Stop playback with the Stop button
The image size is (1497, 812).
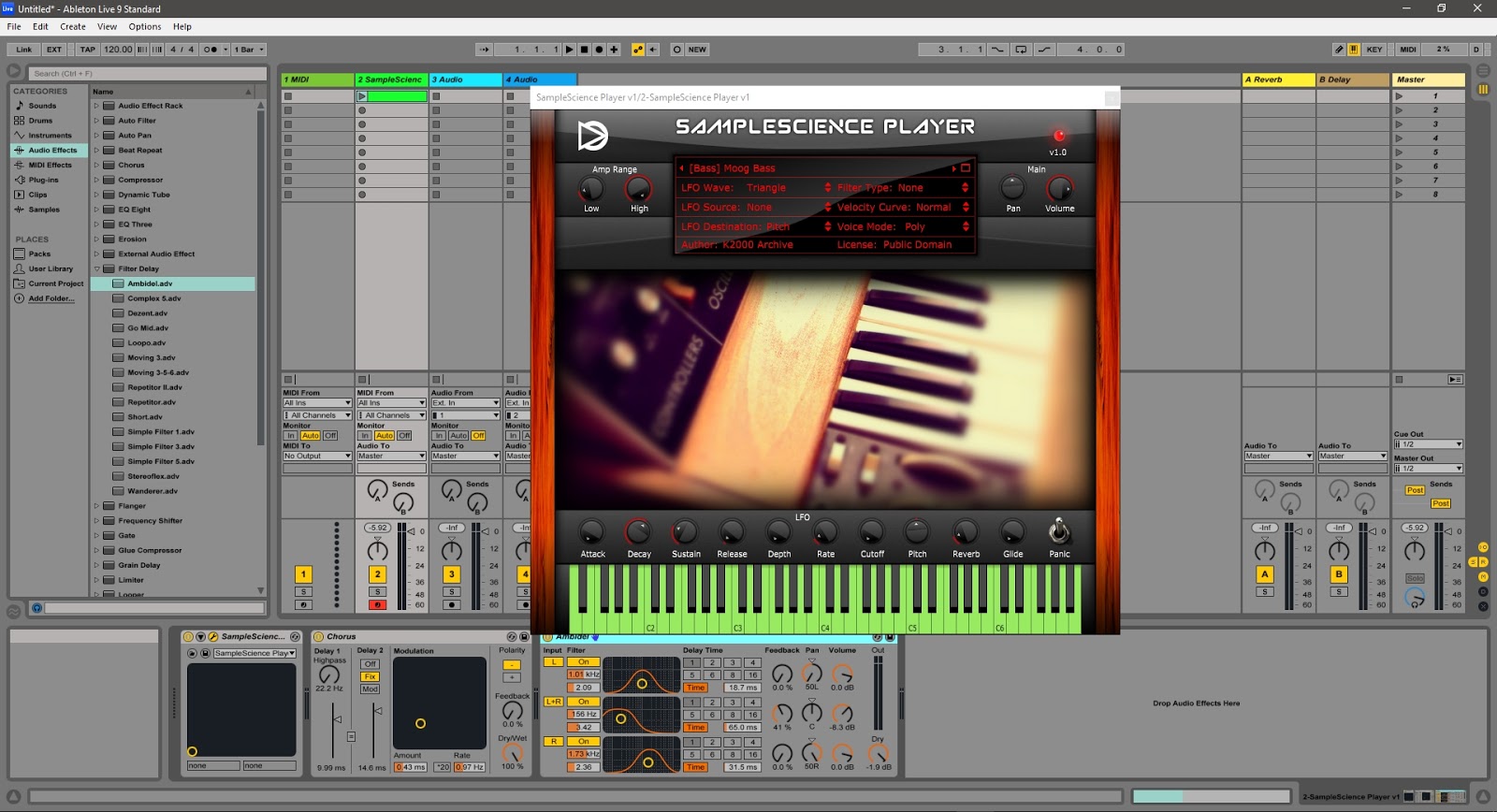[584, 50]
